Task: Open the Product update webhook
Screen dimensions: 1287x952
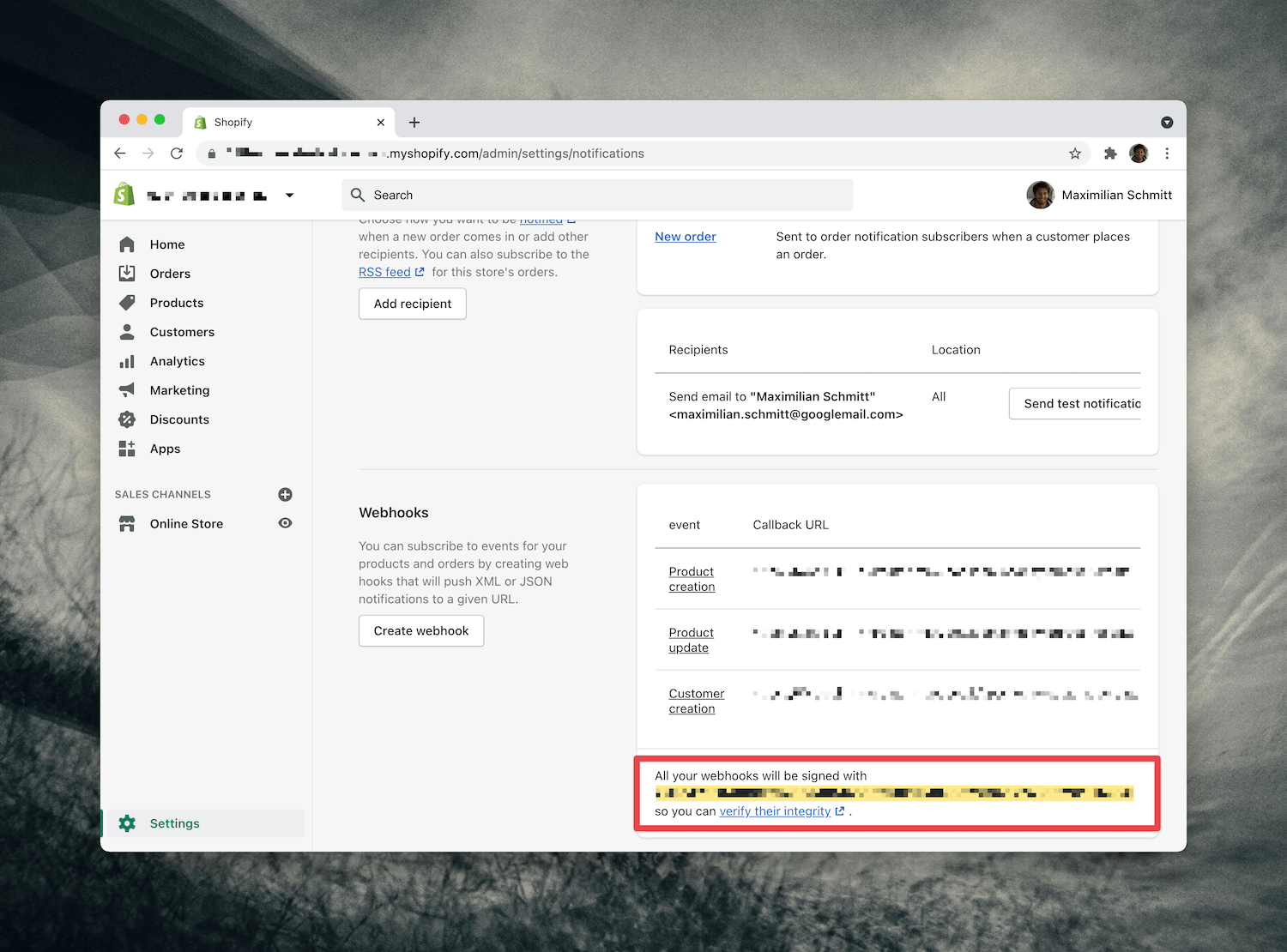Action: tap(692, 640)
